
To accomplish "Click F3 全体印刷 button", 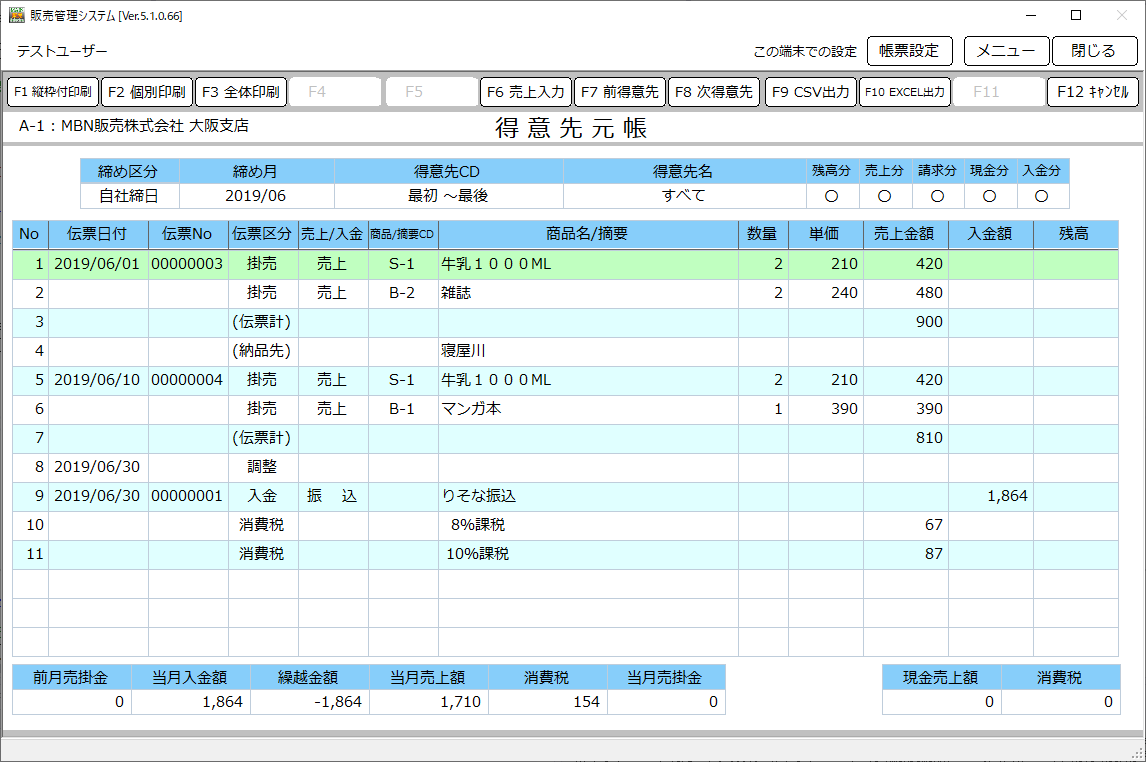I will [x=240, y=92].
